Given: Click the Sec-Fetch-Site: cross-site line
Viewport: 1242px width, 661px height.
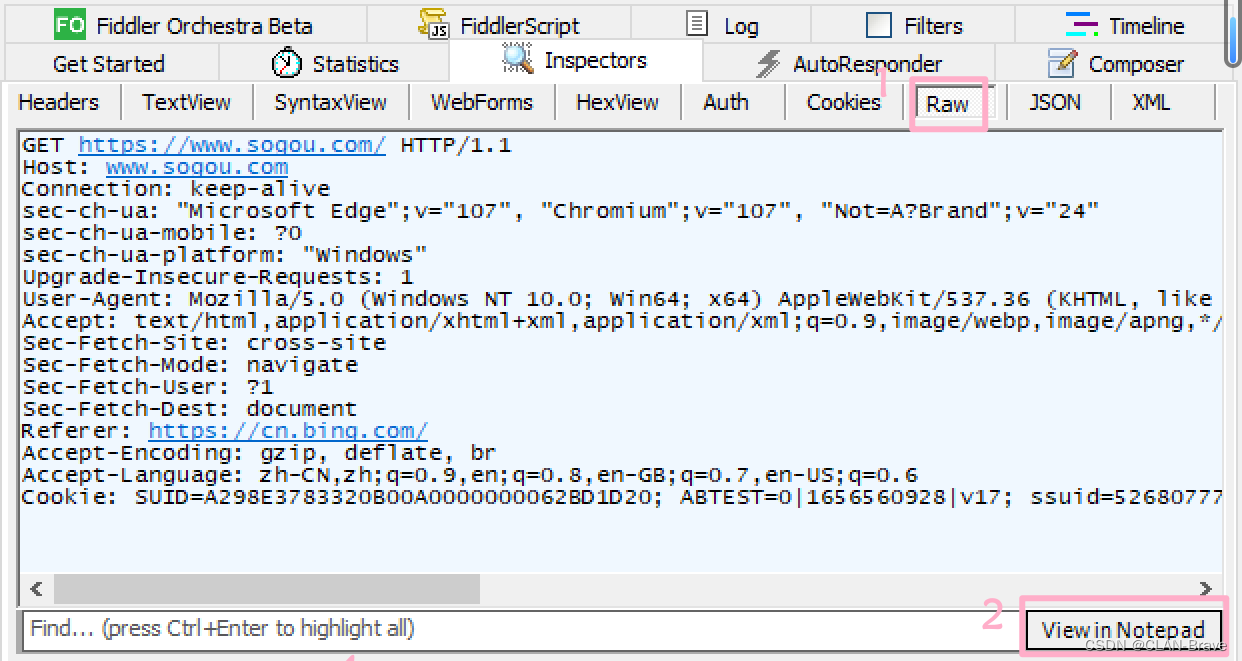Looking at the screenshot, I should [x=204, y=343].
